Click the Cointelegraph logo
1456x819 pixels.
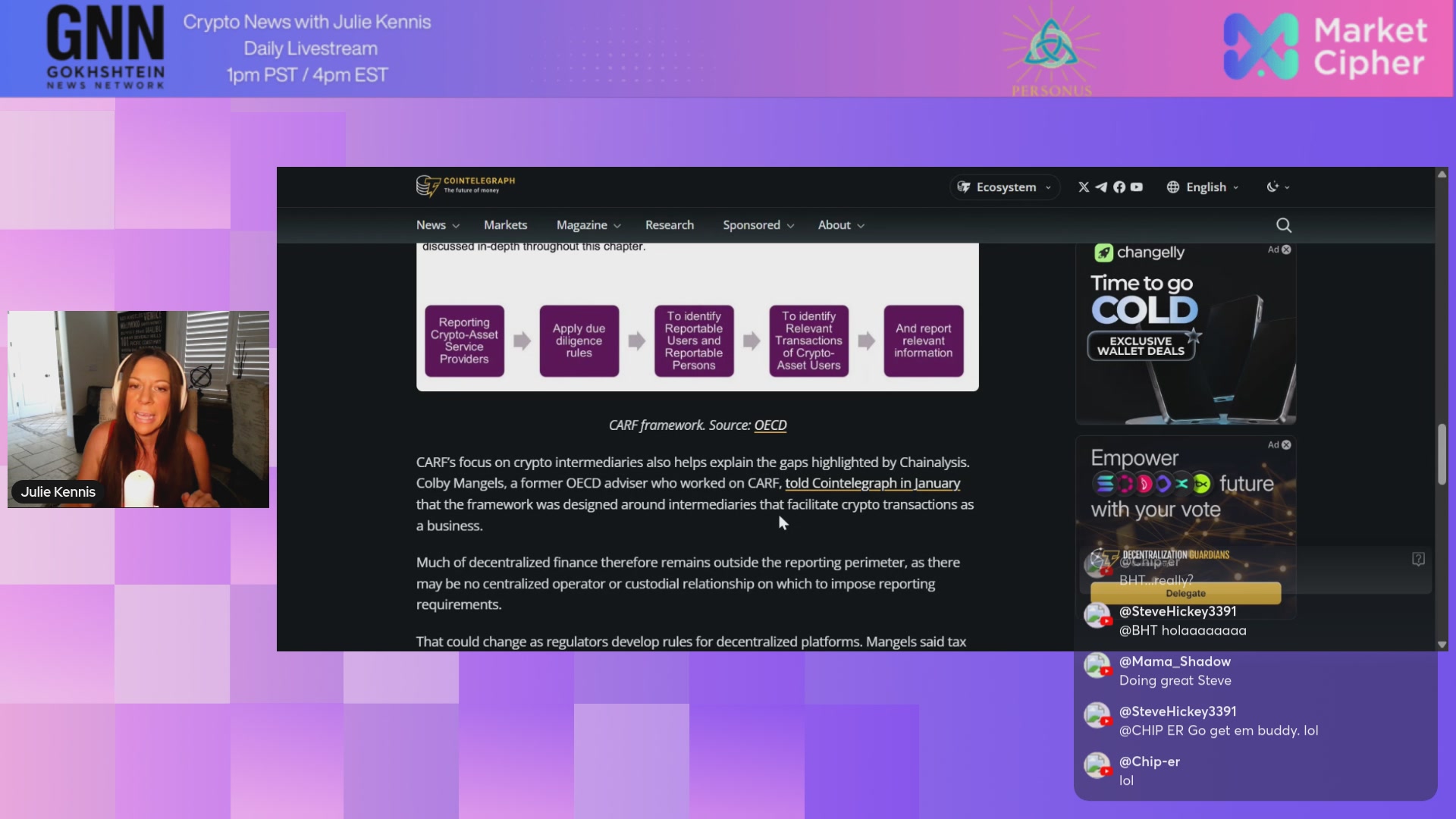[465, 185]
